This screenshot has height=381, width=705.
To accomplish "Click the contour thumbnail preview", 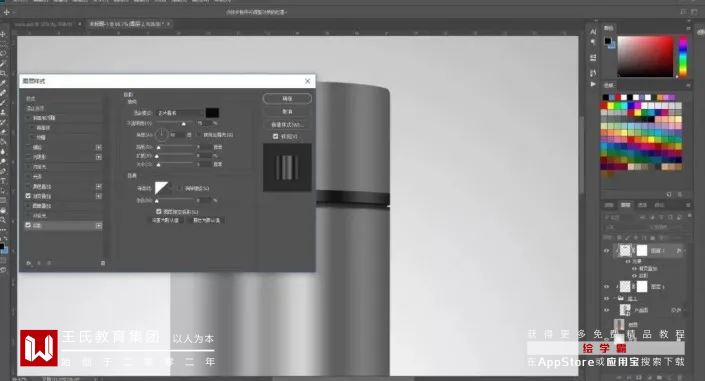I will click(x=161, y=188).
